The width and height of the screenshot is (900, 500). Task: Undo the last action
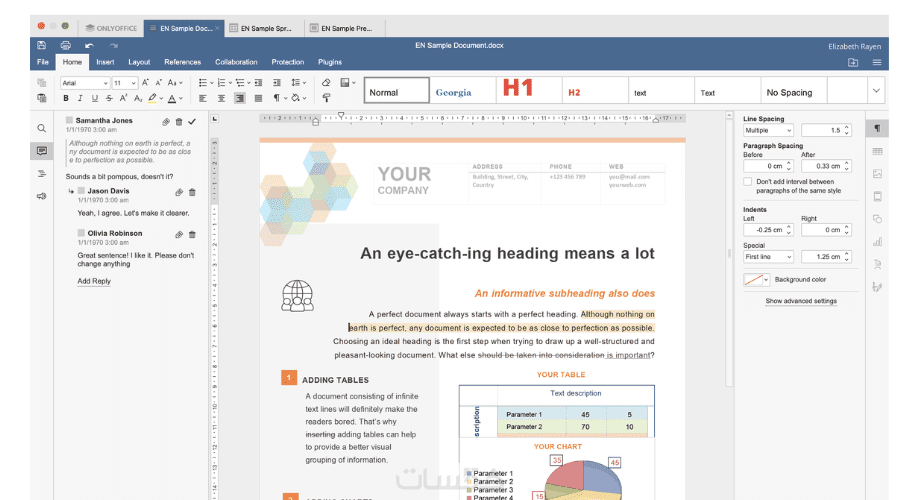pos(89,45)
